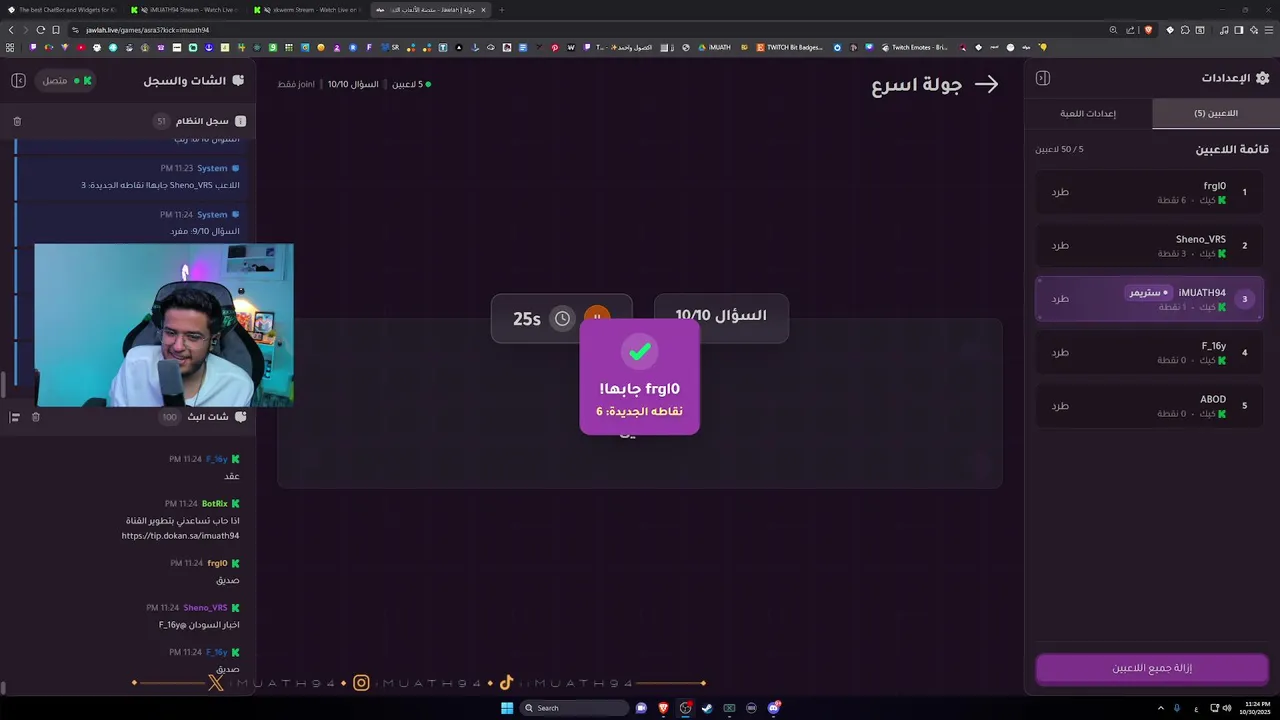Kick player F_16y with طرد
The width and height of the screenshot is (1280, 720).
point(1060,352)
